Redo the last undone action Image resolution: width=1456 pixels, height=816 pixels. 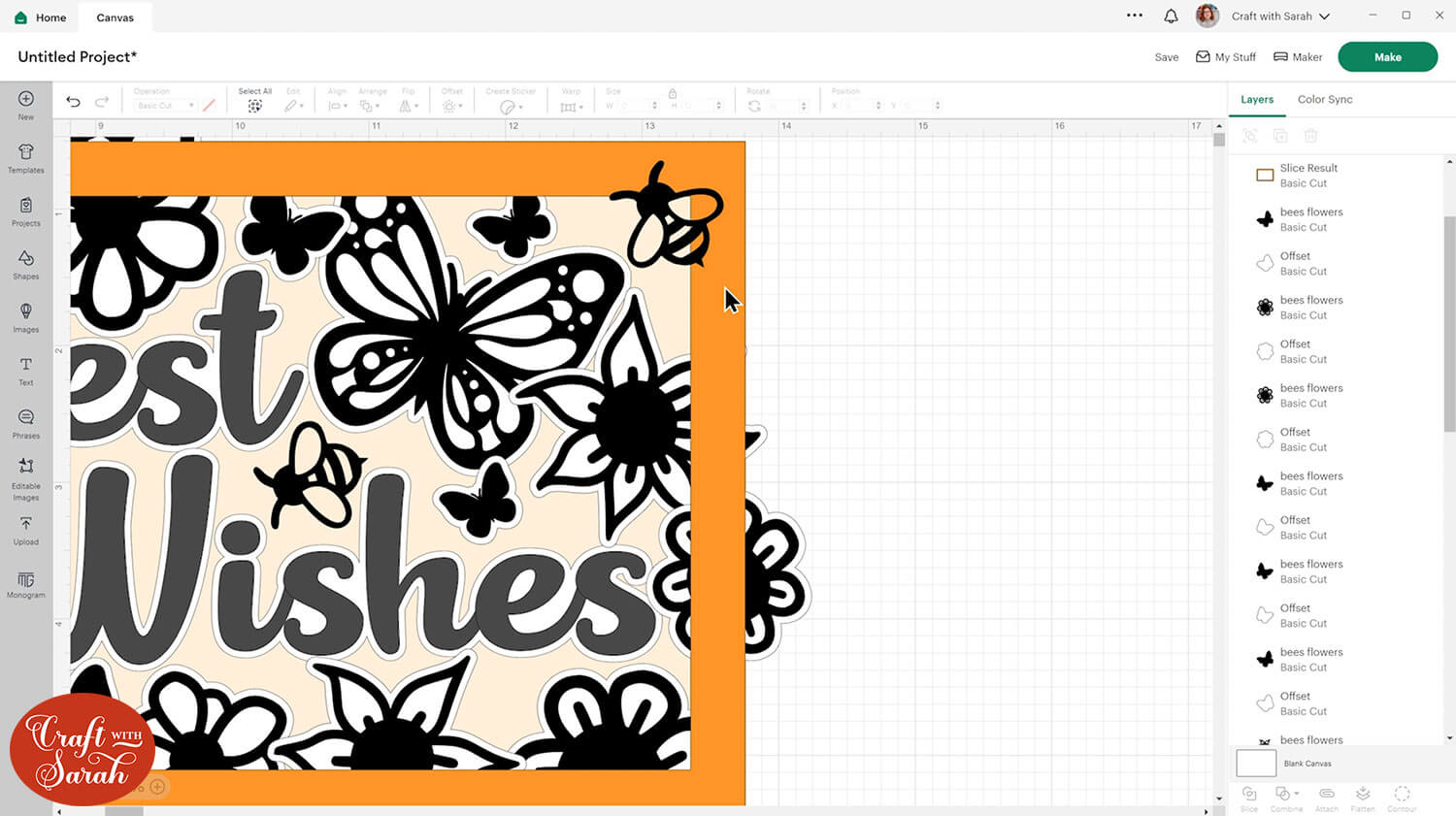[102, 102]
